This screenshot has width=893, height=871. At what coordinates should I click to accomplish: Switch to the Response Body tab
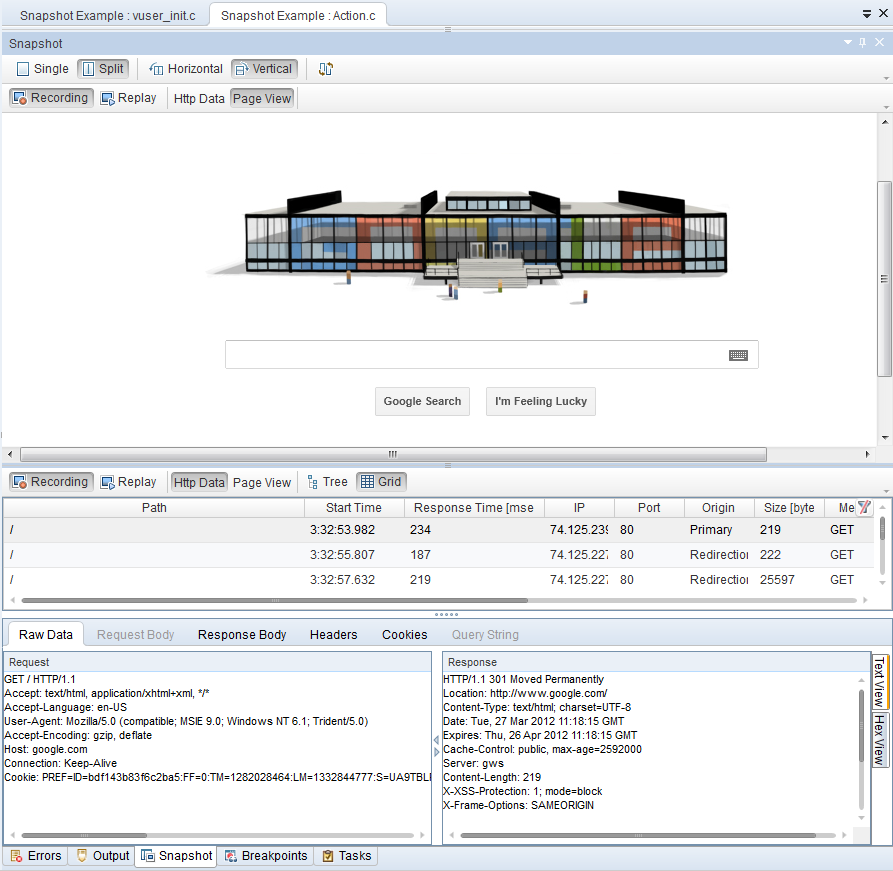click(x=242, y=634)
